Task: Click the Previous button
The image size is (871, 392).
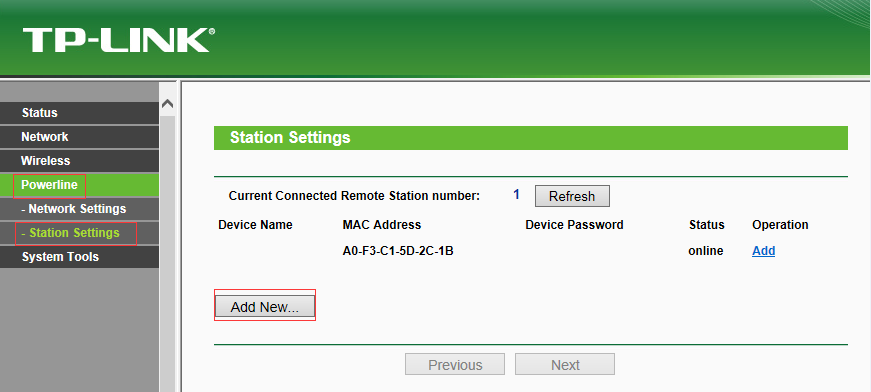Action: 455,365
